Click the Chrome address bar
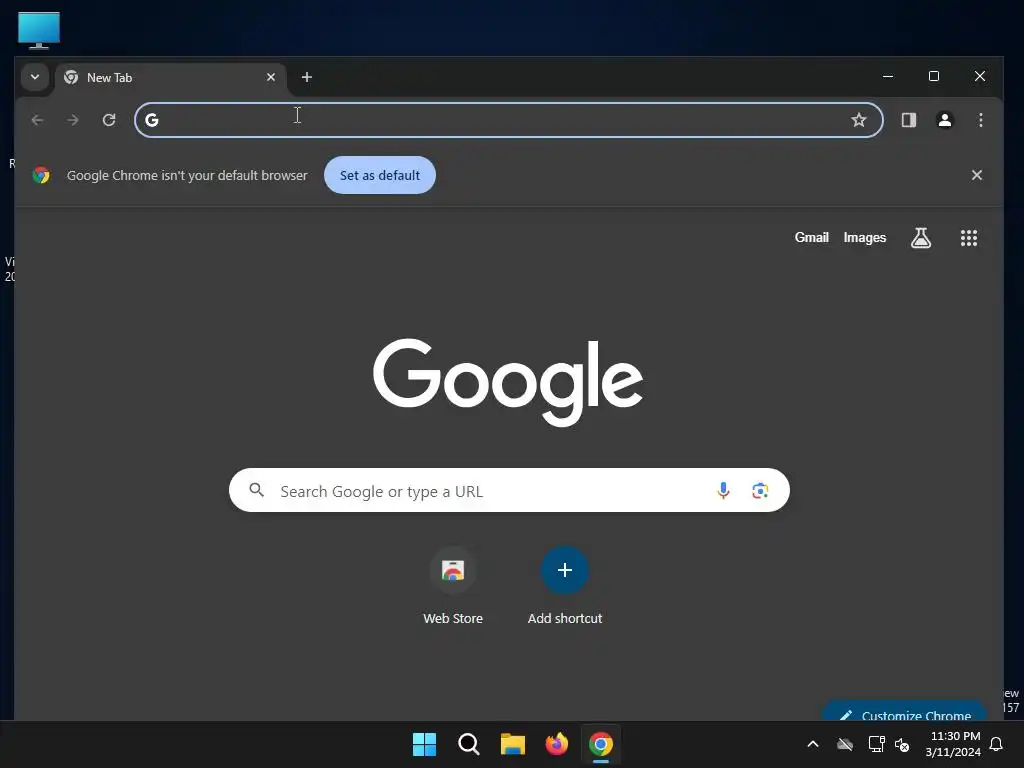This screenshot has height=768, width=1024. point(509,120)
